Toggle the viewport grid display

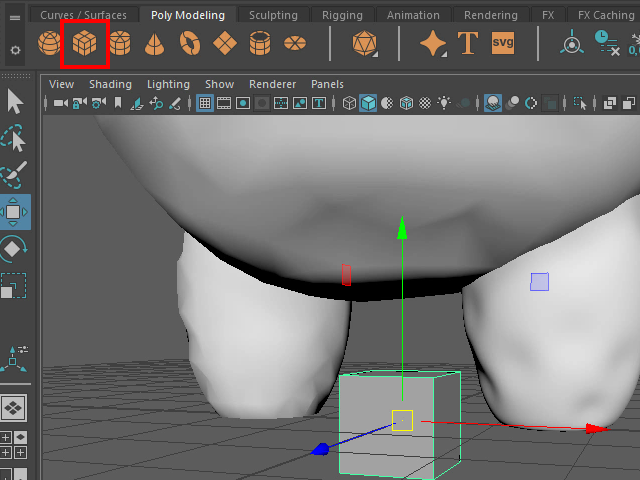click(x=204, y=103)
